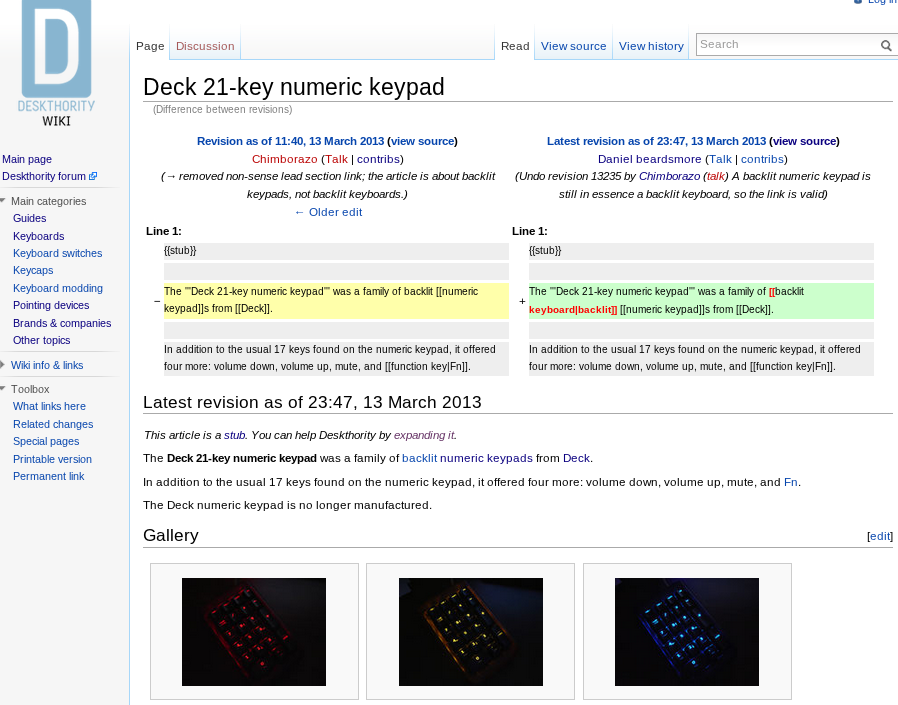Collapse the Main categories section arrow

[x=3, y=200]
